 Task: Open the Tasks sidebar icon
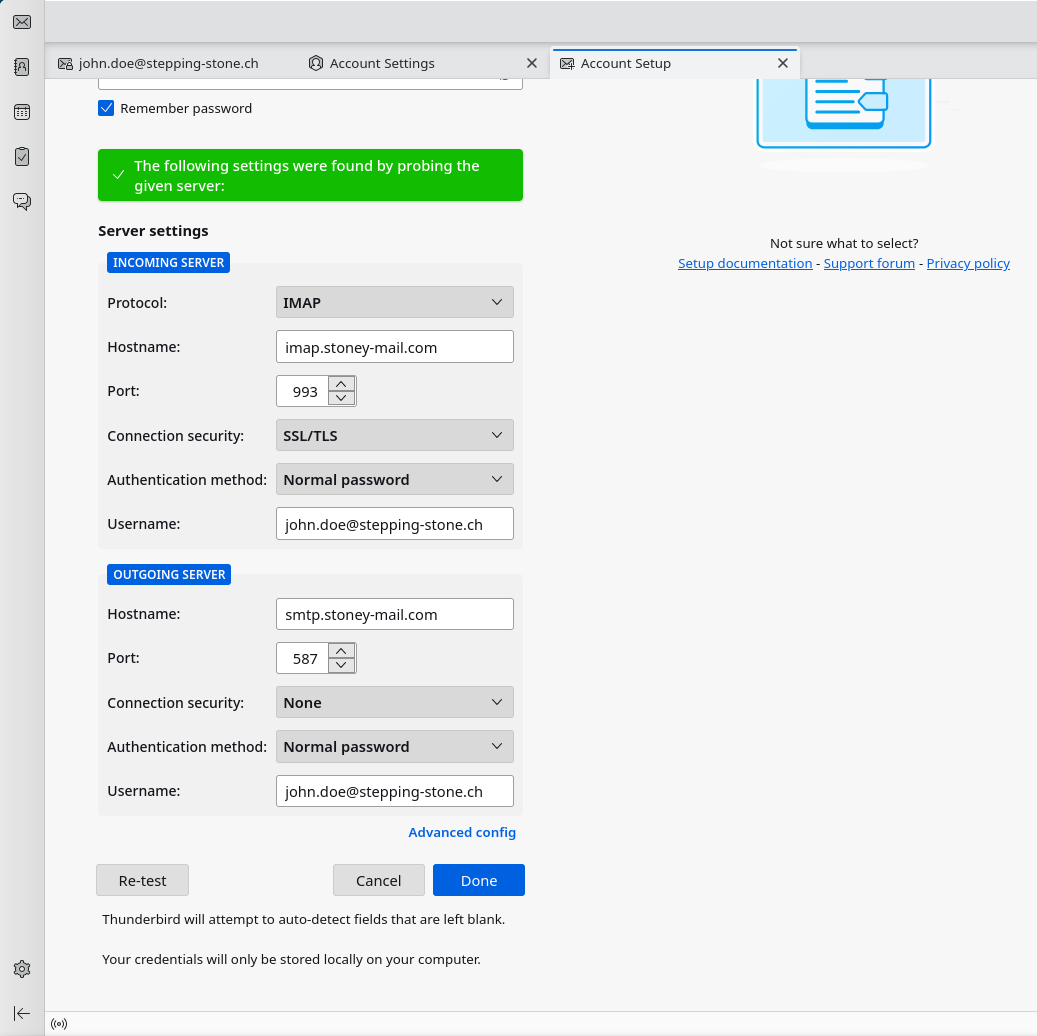tap(22, 157)
